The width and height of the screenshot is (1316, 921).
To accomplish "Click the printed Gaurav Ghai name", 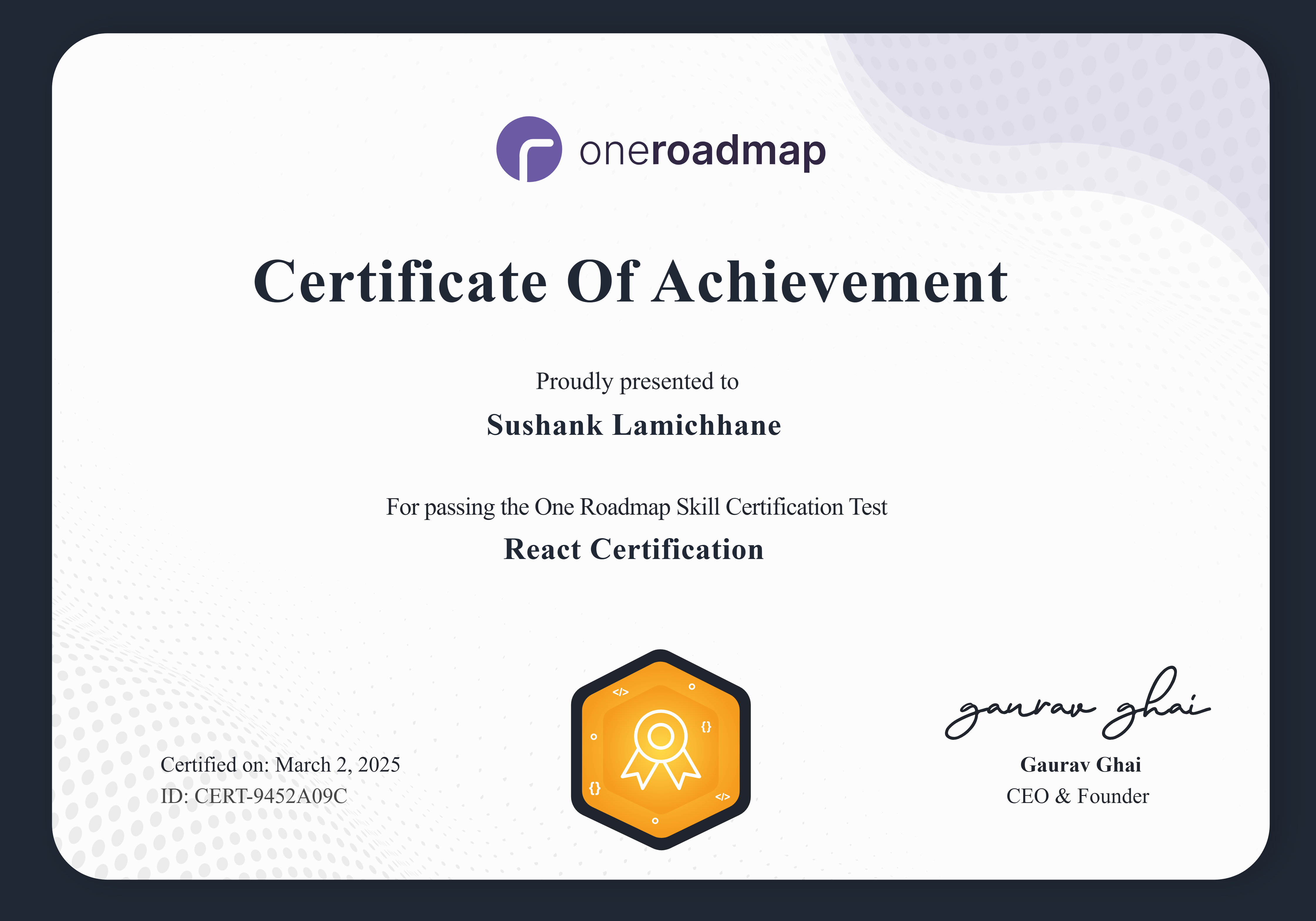I will click(1080, 765).
